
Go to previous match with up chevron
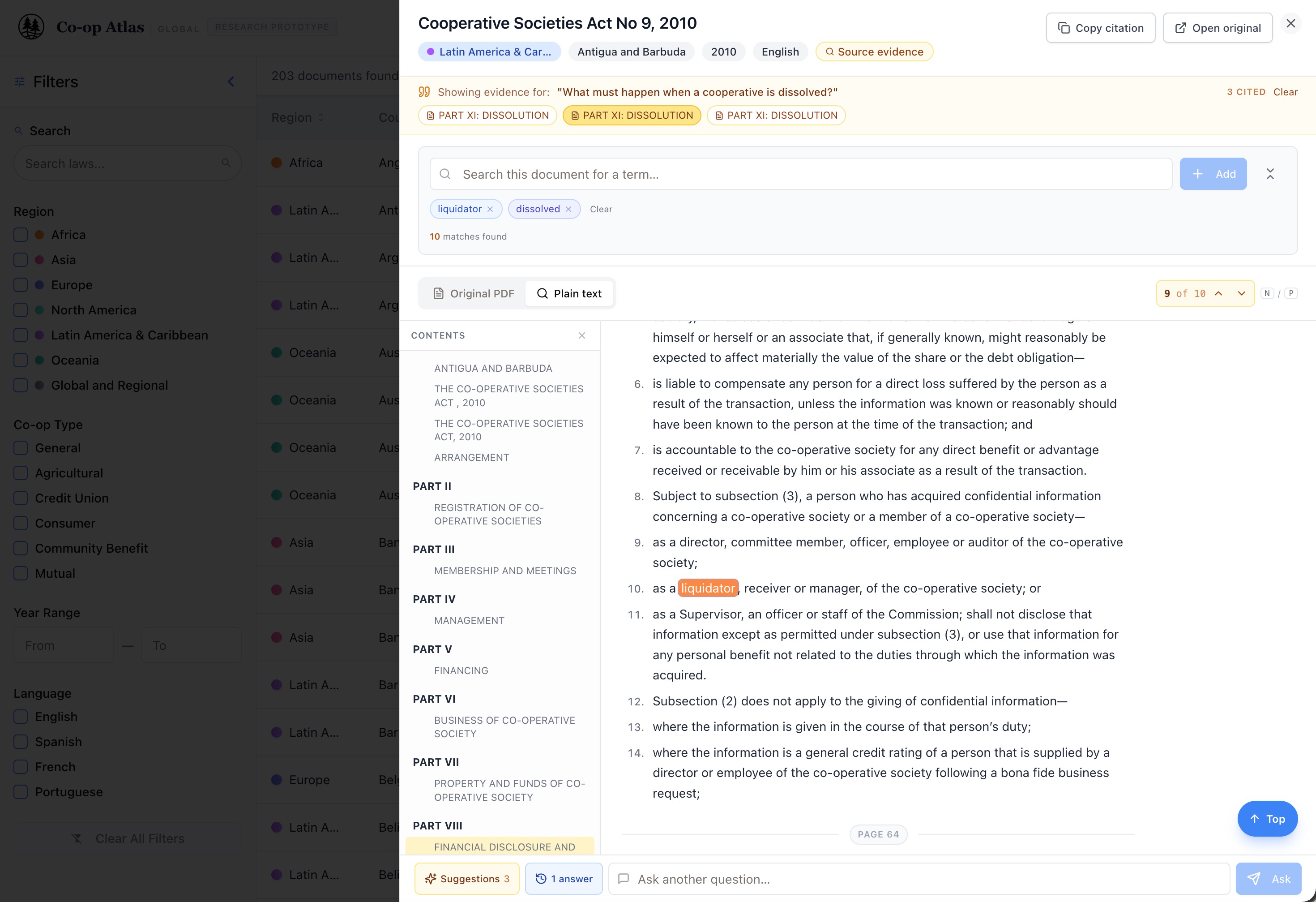point(1218,293)
